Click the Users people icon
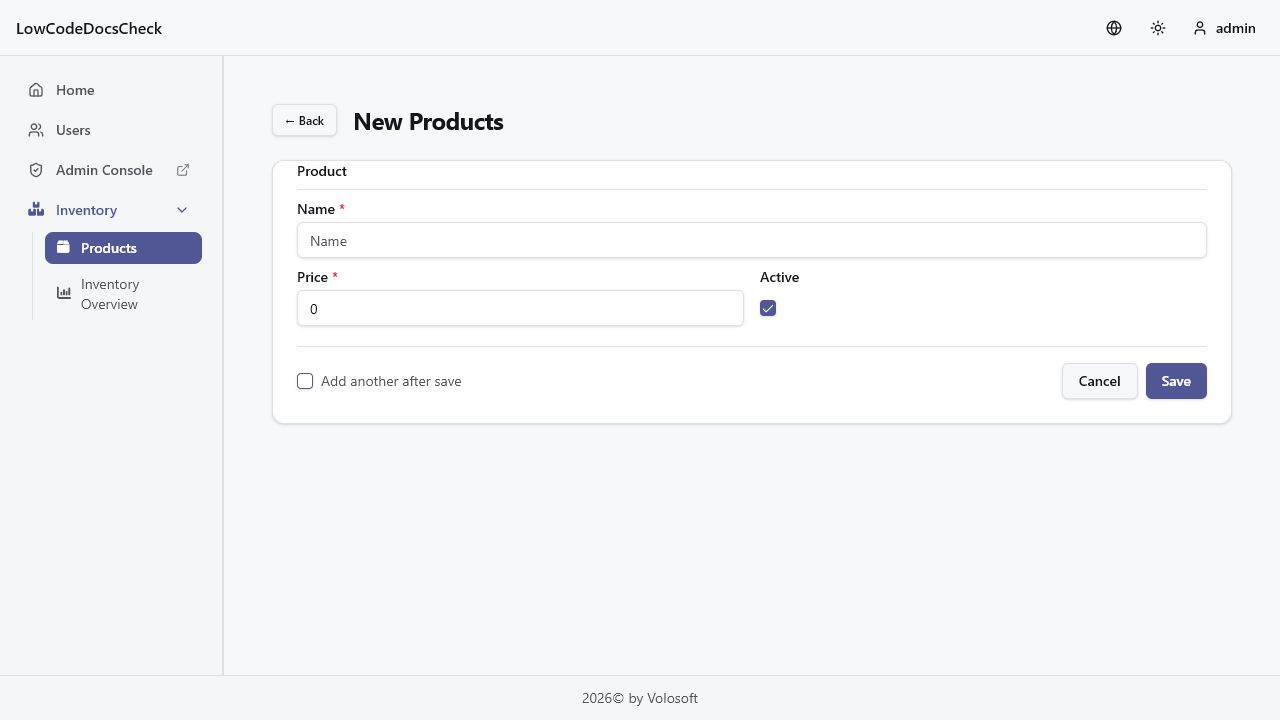The image size is (1280, 720). pos(36,130)
